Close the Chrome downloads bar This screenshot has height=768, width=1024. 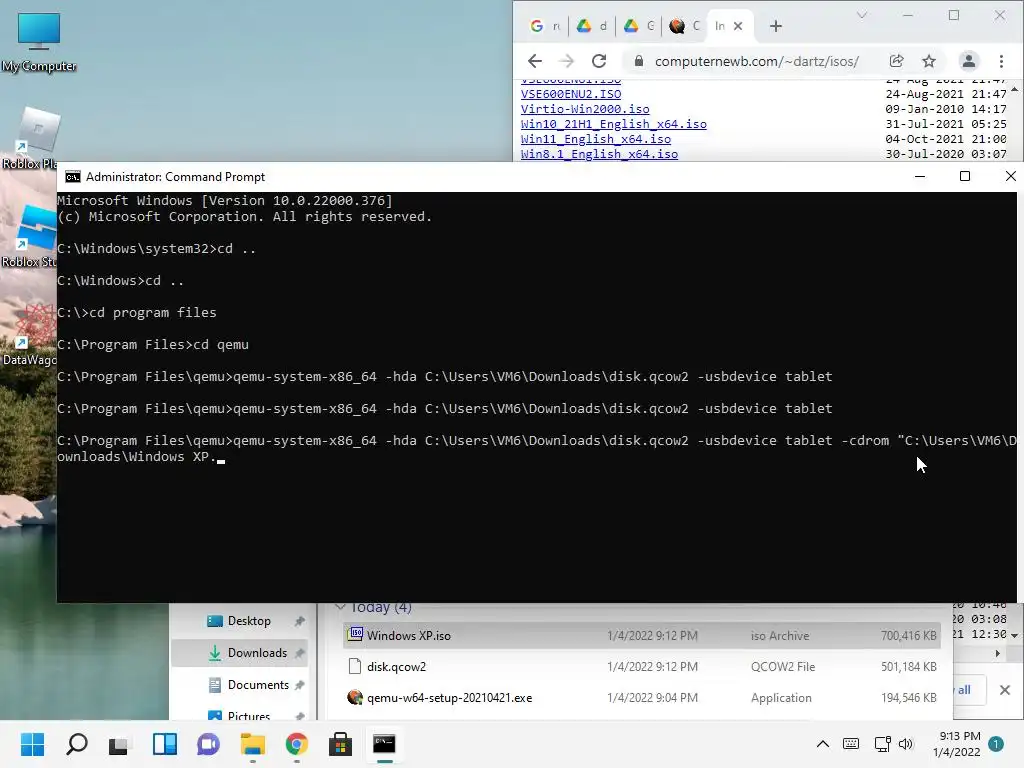[1005, 690]
